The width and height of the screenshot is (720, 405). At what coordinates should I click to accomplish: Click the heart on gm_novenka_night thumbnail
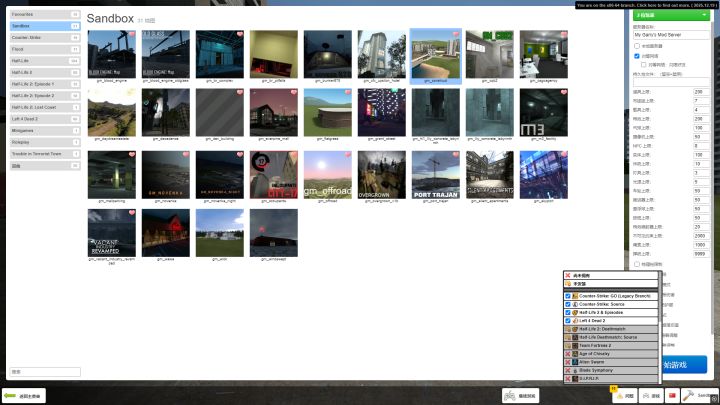click(x=240, y=155)
